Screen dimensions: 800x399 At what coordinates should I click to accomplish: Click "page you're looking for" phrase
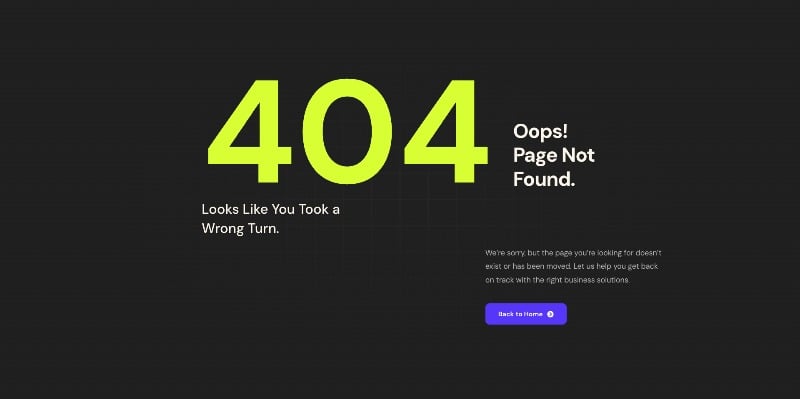point(593,253)
